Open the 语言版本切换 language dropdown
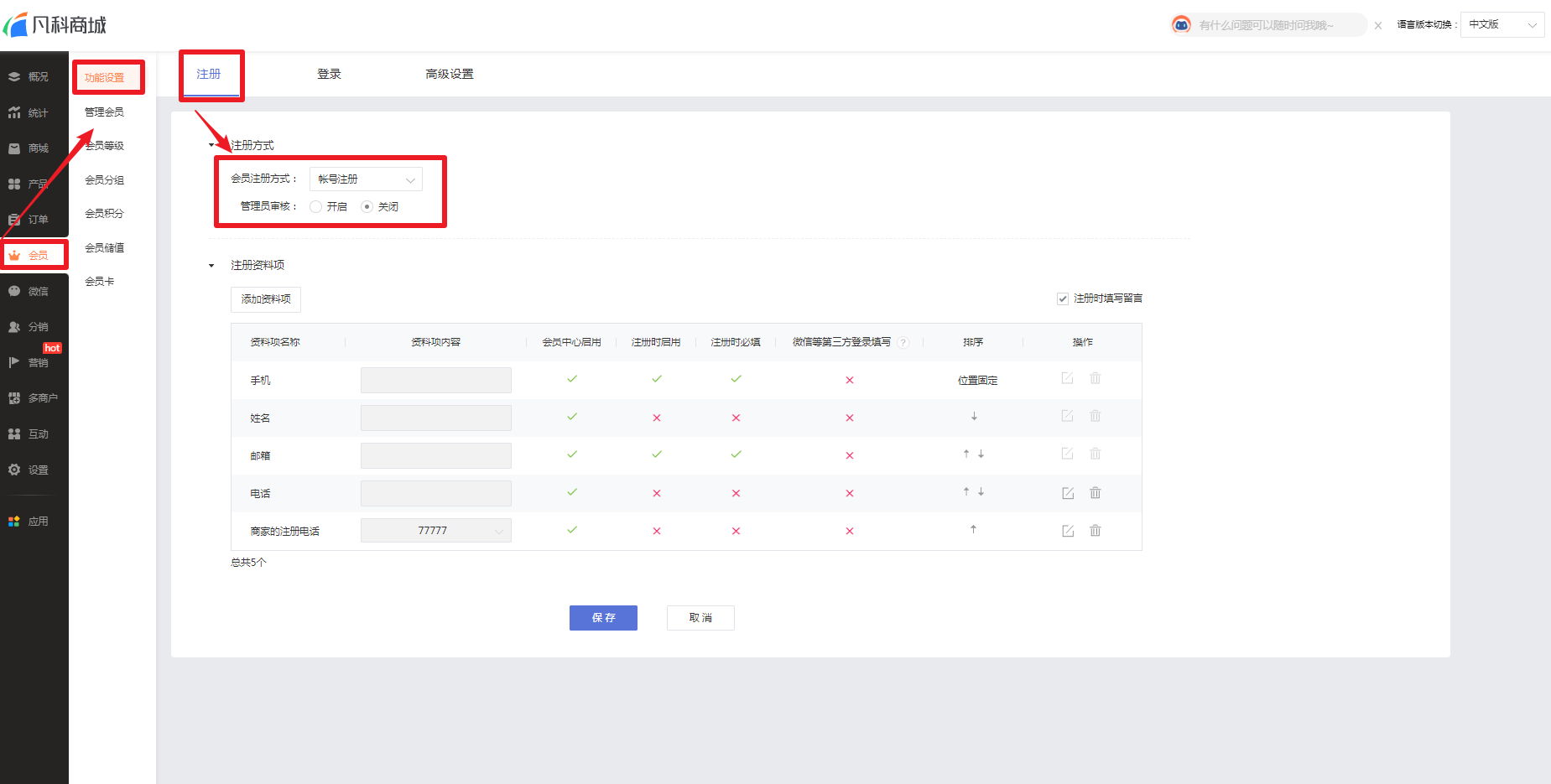This screenshot has height=784, width=1551. (x=1502, y=25)
